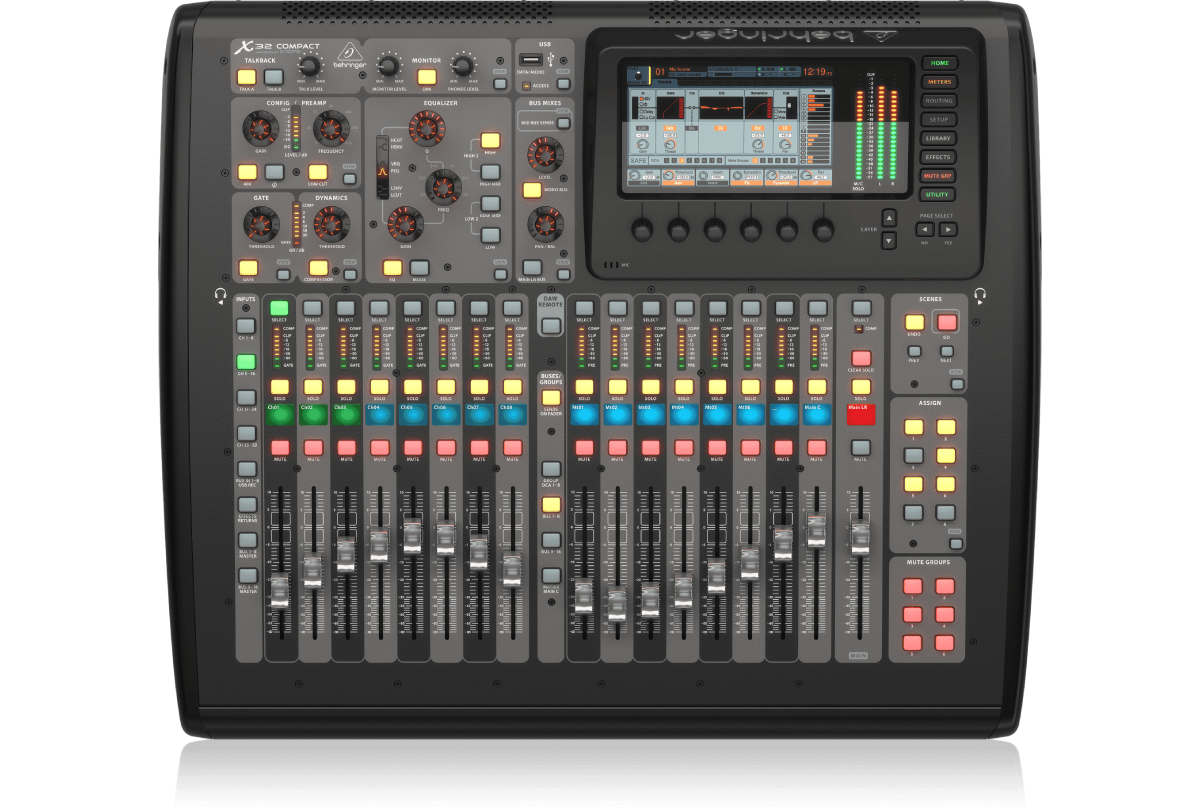Click the Page Select left arrow (No)
The height and width of the screenshot is (810, 1200).
coord(925,229)
